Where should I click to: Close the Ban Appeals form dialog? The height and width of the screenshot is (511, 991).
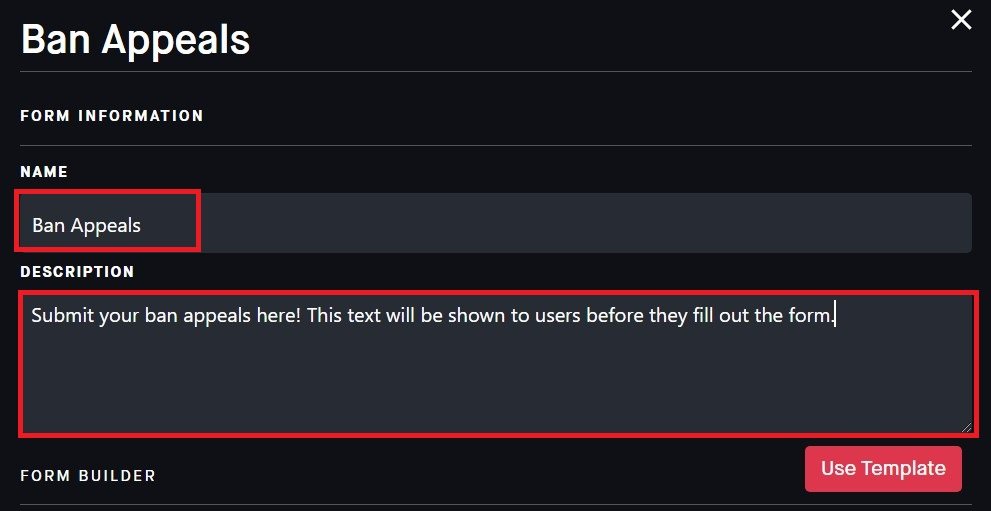tap(961, 20)
